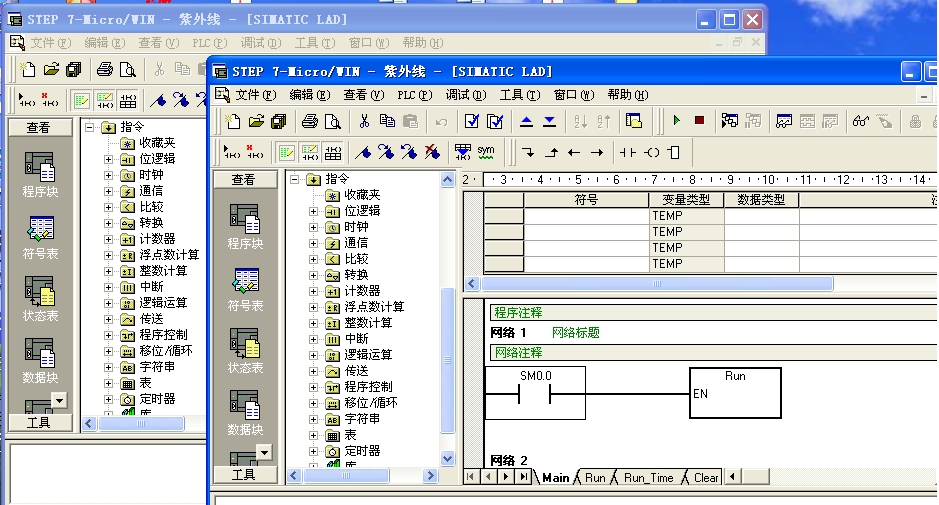Toggle POU comments button in back window
Viewport: 939px width, 505px height.
click(x=81, y=101)
